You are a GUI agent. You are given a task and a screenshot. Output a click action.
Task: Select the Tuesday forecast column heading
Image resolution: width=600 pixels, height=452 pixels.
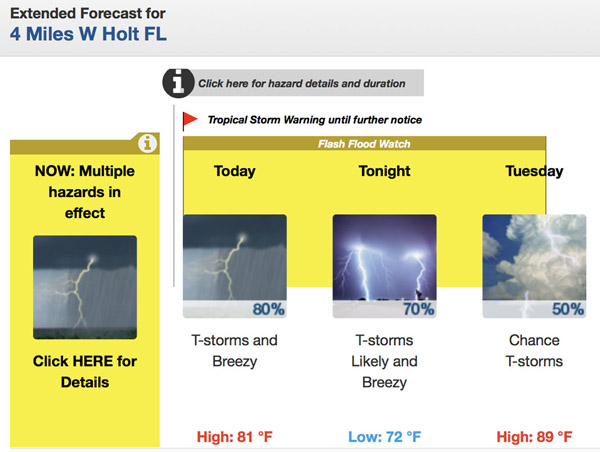[534, 171]
